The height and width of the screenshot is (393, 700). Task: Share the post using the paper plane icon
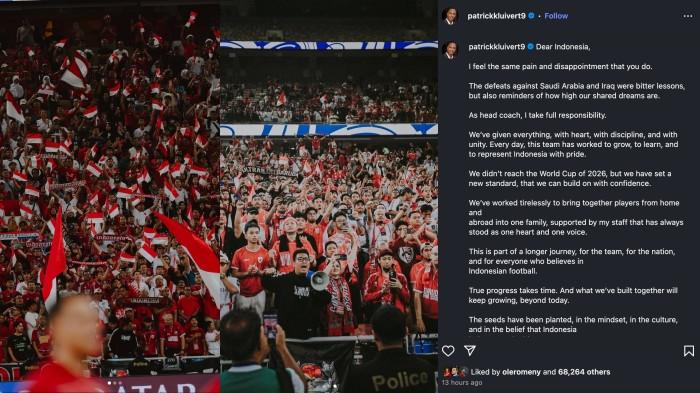[x=470, y=350]
